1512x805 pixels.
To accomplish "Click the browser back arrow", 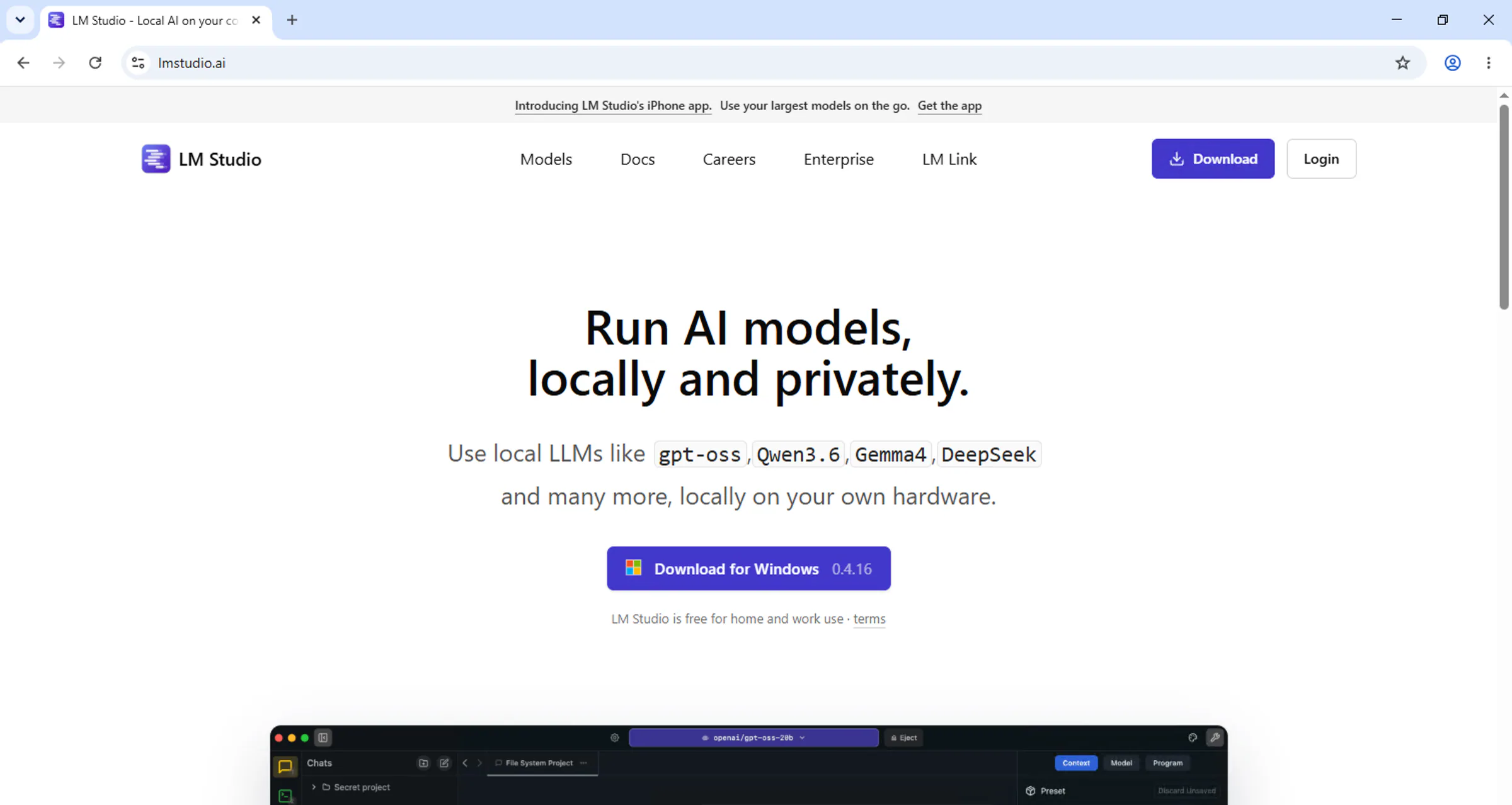I will click(23, 63).
